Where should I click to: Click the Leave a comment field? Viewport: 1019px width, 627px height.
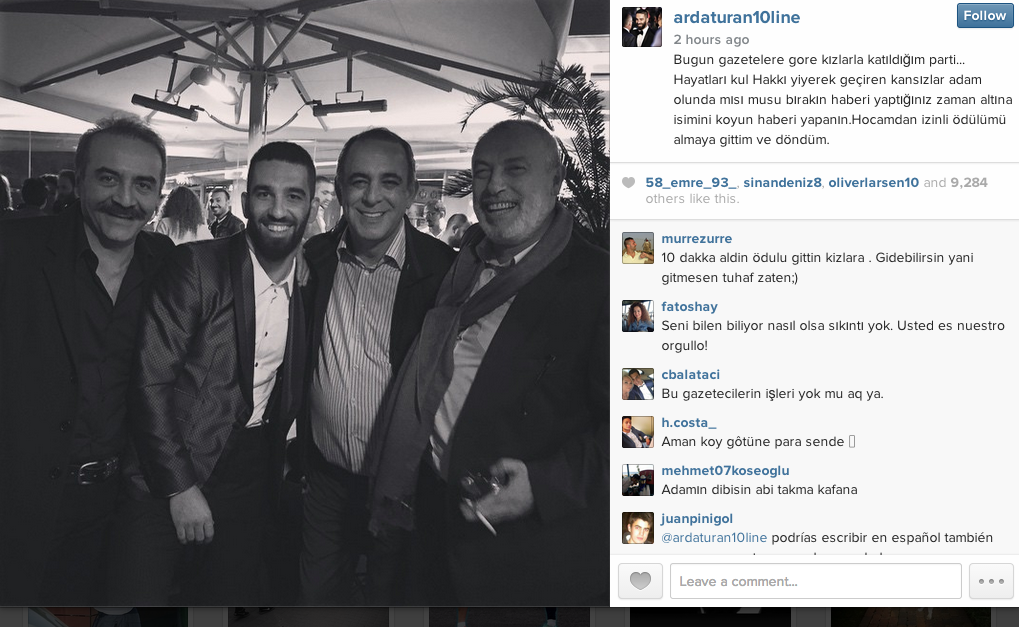click(x=816, y=581)
